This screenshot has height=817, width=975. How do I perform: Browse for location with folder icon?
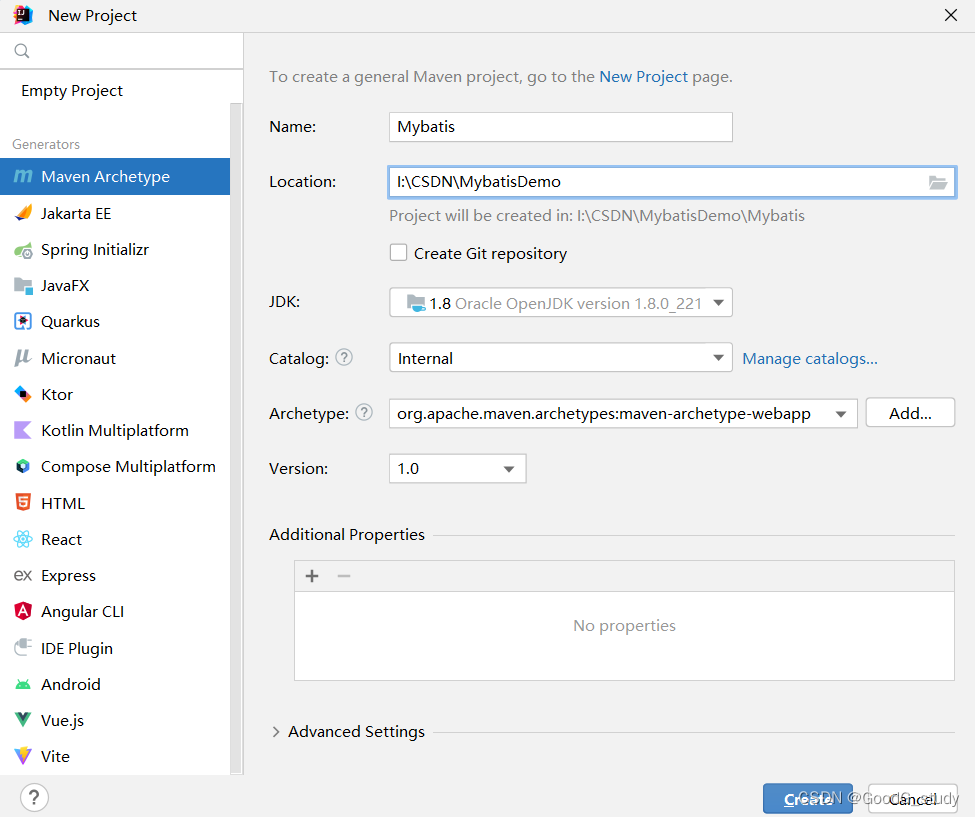pyautogui.click(x=937, y=182)
